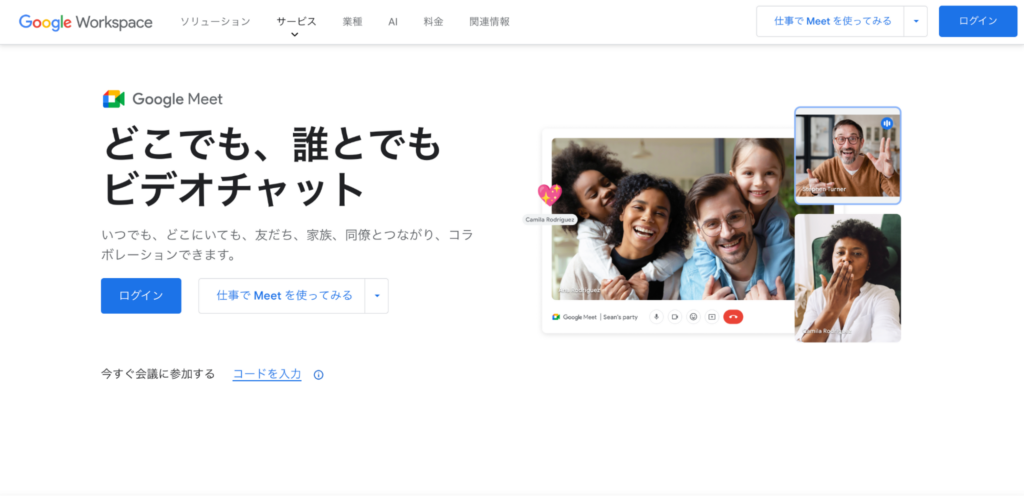The width and height of the screenshot is (1024, 496).
Task: Click the present screen icon in preview
Action: (711, 317)
